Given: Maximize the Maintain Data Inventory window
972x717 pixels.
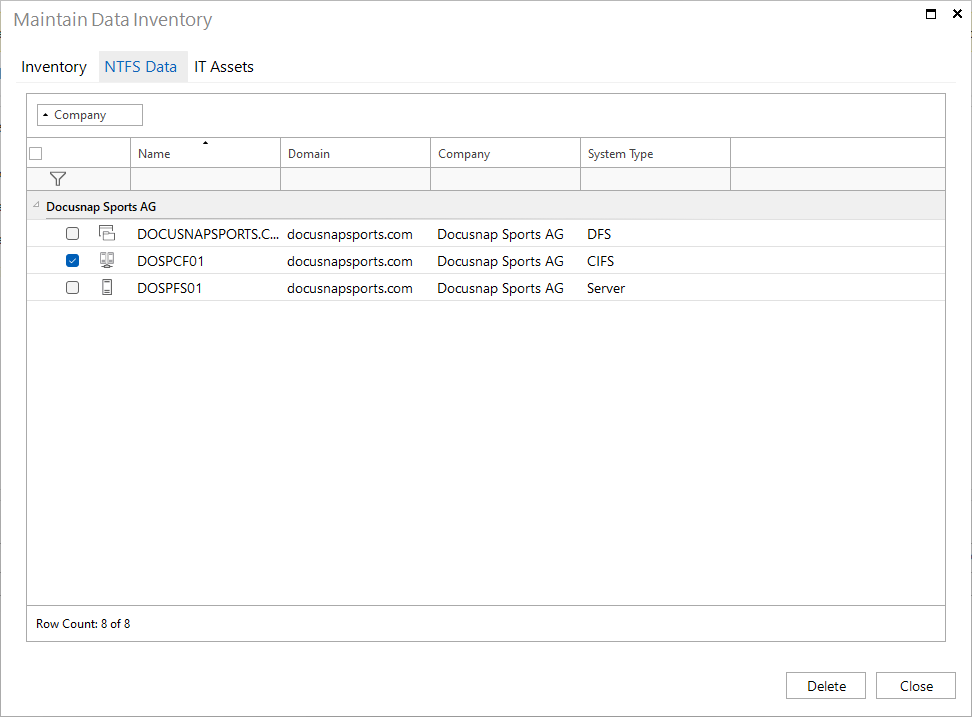Looking at the screenshot, I should 930,14.
